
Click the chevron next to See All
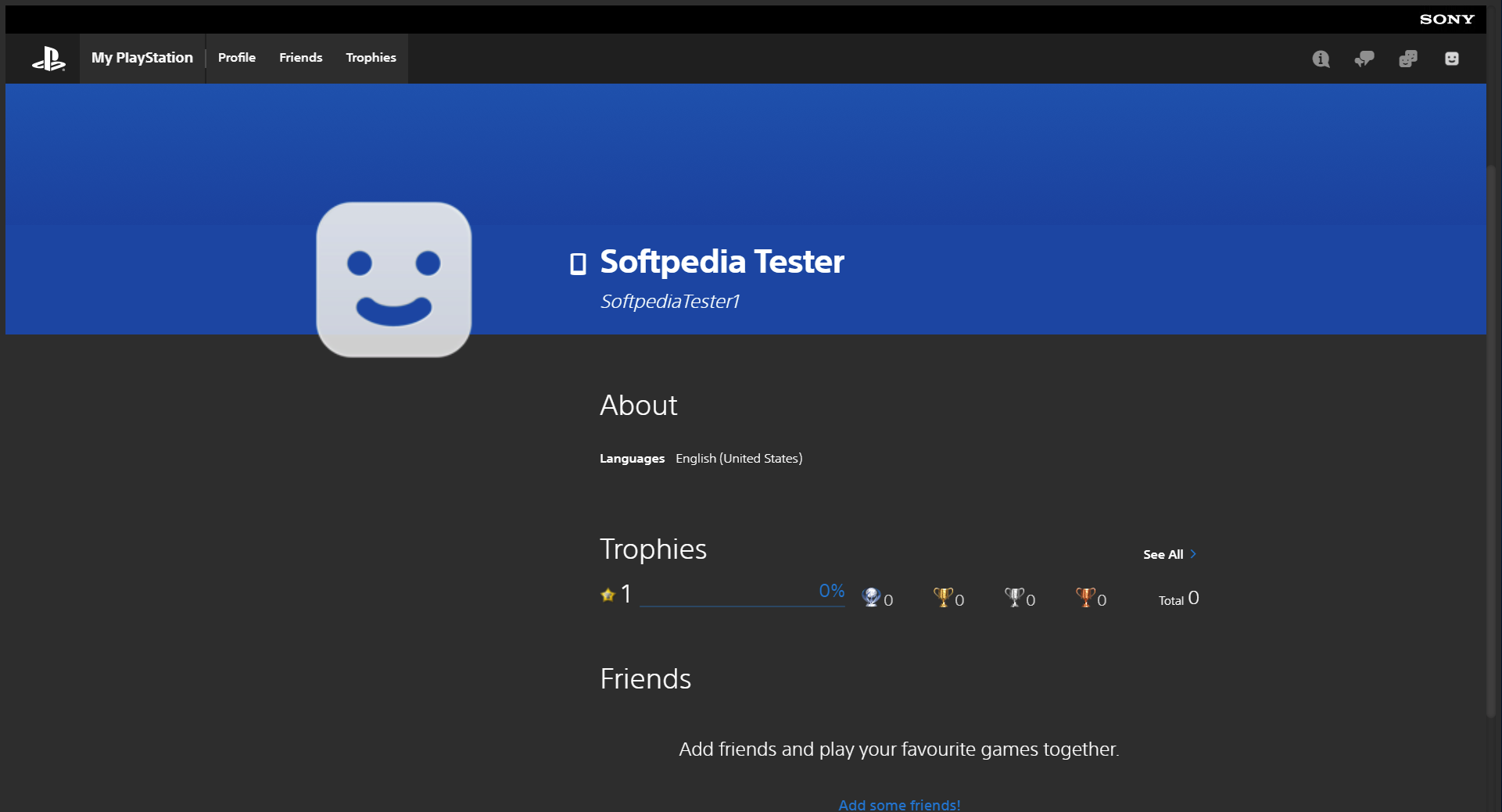click(1193, 554)
